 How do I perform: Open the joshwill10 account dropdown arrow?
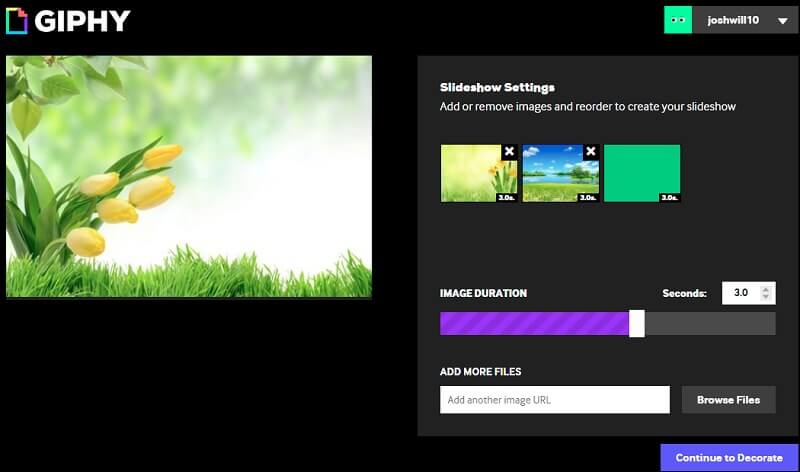[782, 21]
